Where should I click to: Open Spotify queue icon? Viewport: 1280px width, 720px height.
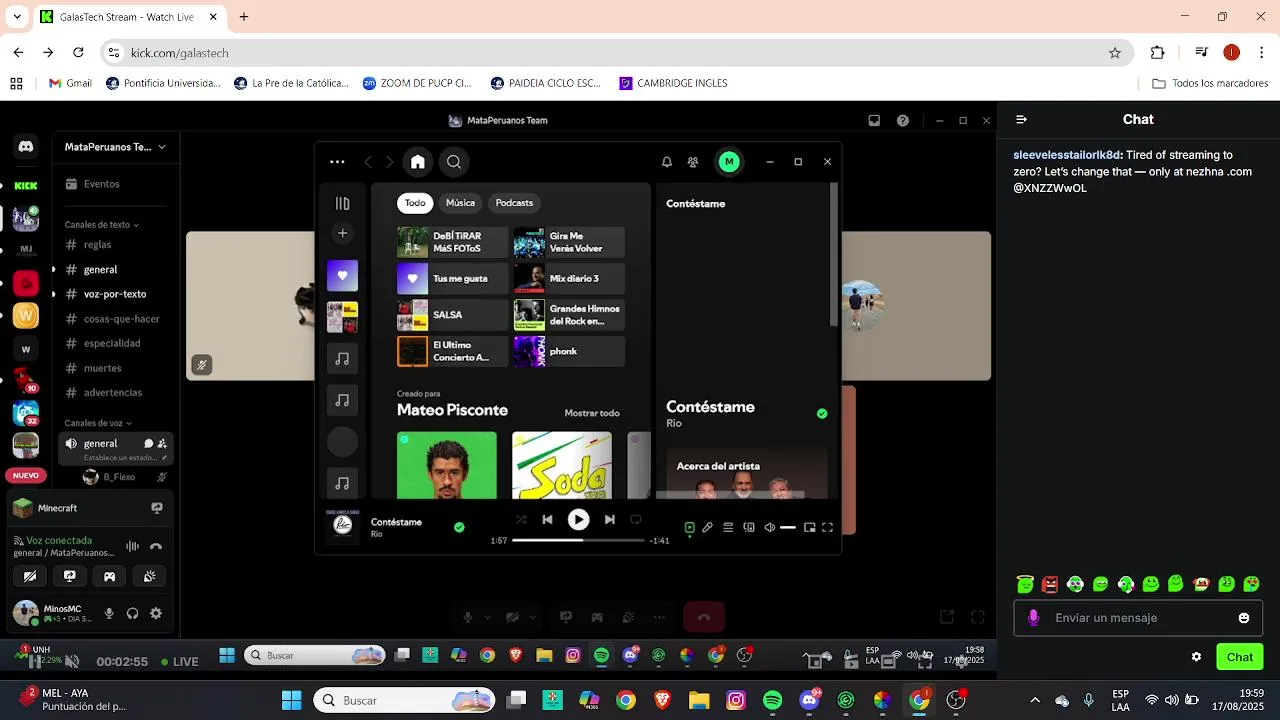(x=728, y=528)
